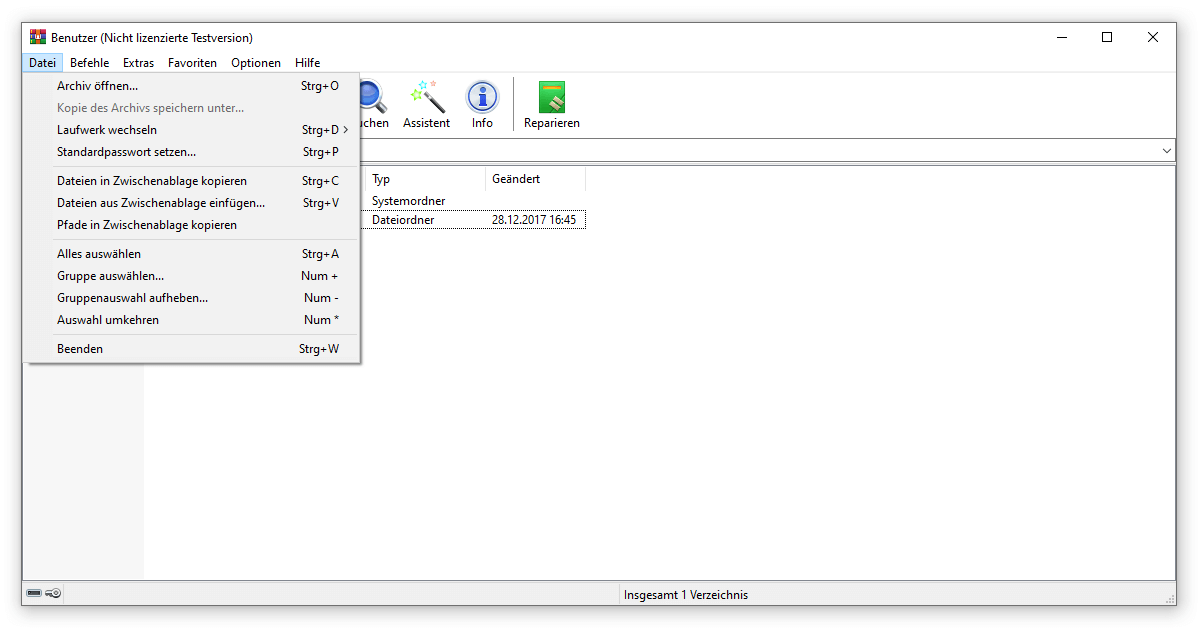Screen dimensions: 1200x630
Task: Expand the Laufwerk wechseln submenu
Action: point(107,129)
